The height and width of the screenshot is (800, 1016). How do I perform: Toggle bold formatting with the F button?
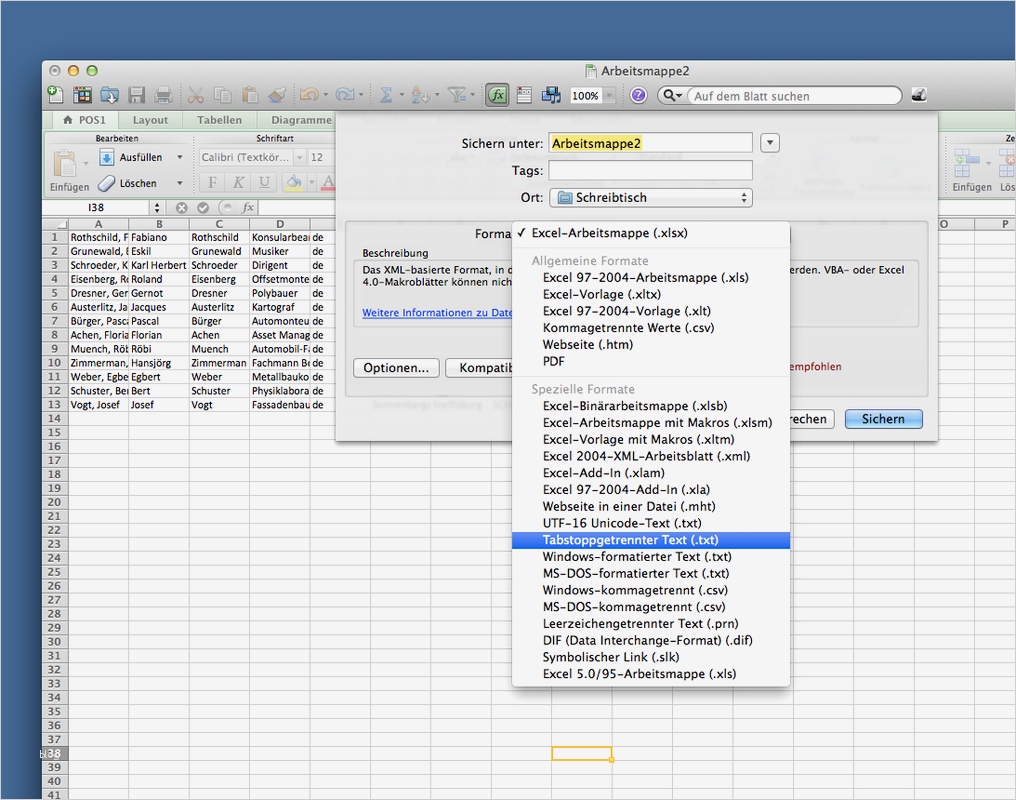point(213,183)
